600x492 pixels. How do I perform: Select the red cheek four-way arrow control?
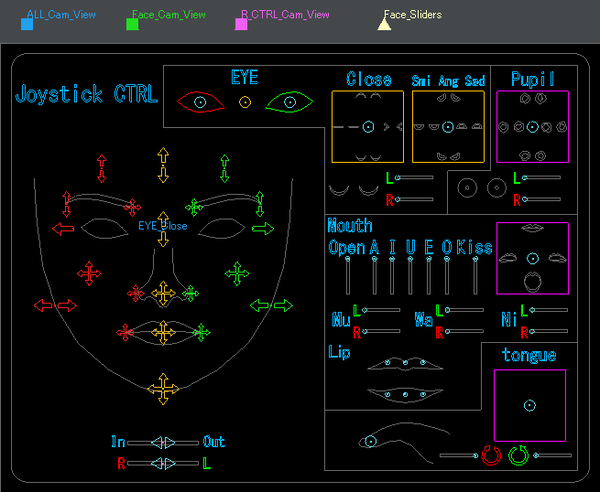coord(89,273)
